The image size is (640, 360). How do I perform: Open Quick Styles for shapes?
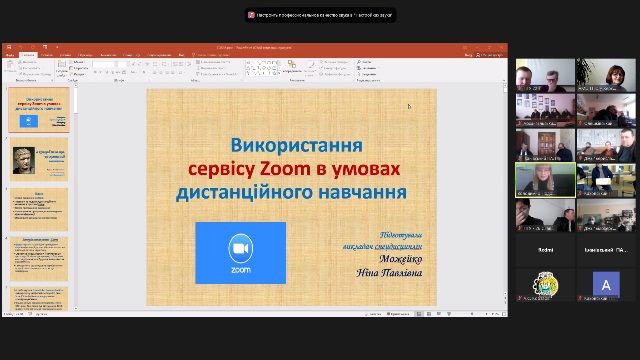[310, 68]
